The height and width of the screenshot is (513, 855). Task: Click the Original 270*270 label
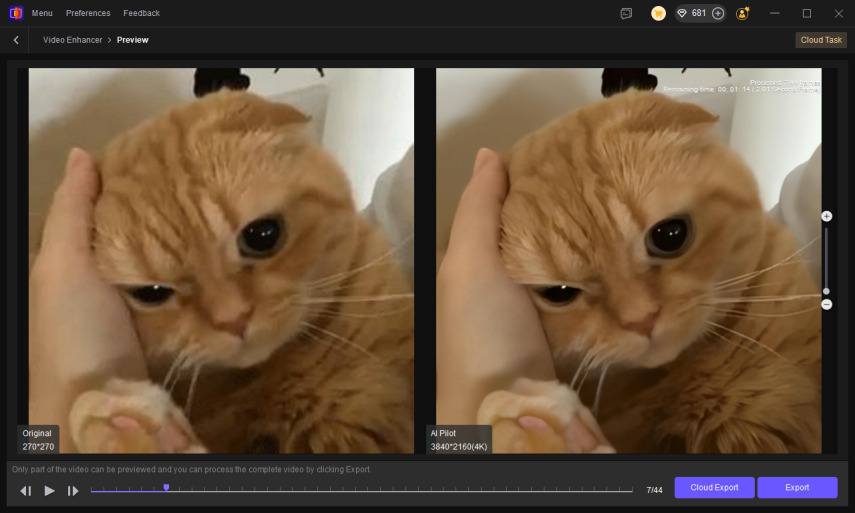[38, 439]
